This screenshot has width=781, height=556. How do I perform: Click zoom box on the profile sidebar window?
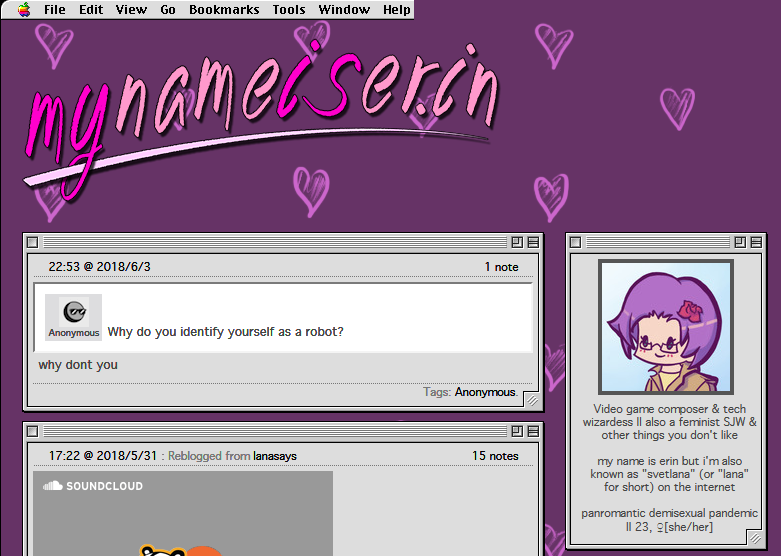tap(740, 242)
